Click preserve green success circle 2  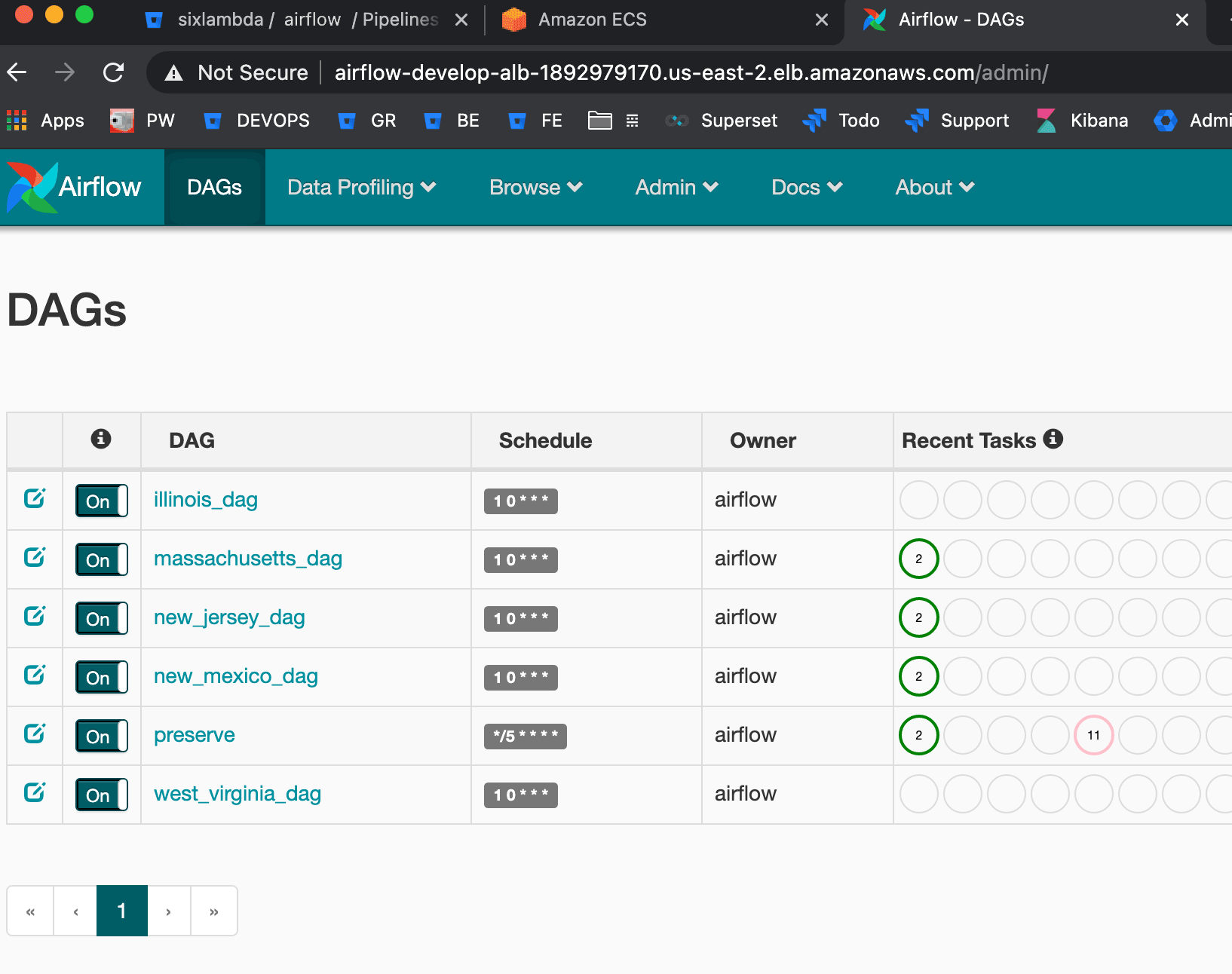[919, 735]
